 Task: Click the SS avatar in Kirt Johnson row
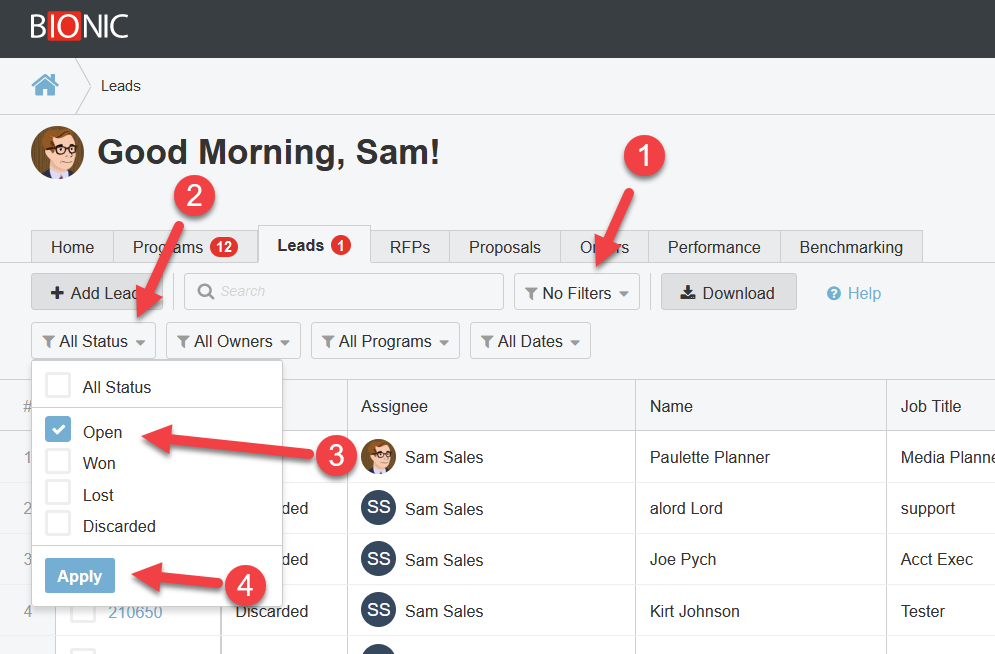pos(378,611)
